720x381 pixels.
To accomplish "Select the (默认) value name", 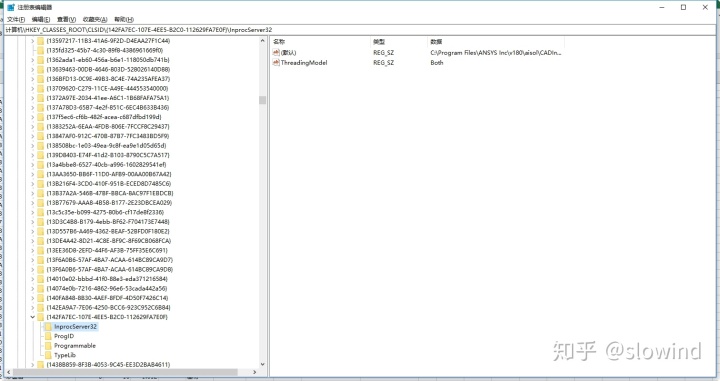I will pyautogui.click(x=288, y=53).
